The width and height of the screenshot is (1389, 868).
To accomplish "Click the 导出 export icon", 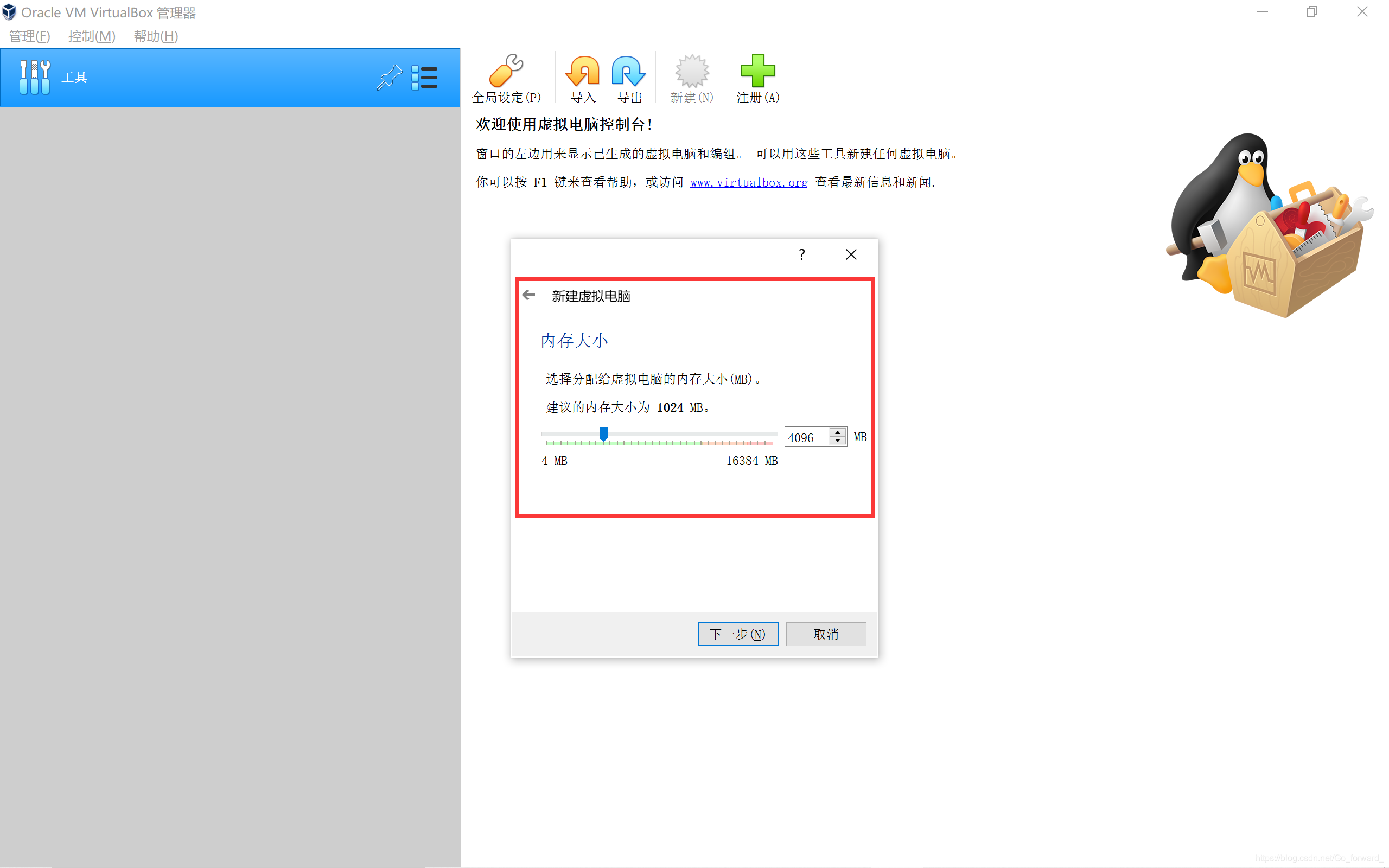I will 628,79.
